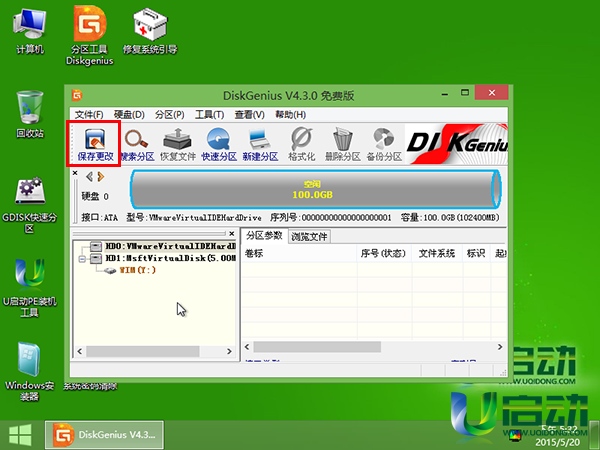Click the 标识 column header
This screenshot has height=450, width=600.
pyautogui.click(x=476, y=253)
